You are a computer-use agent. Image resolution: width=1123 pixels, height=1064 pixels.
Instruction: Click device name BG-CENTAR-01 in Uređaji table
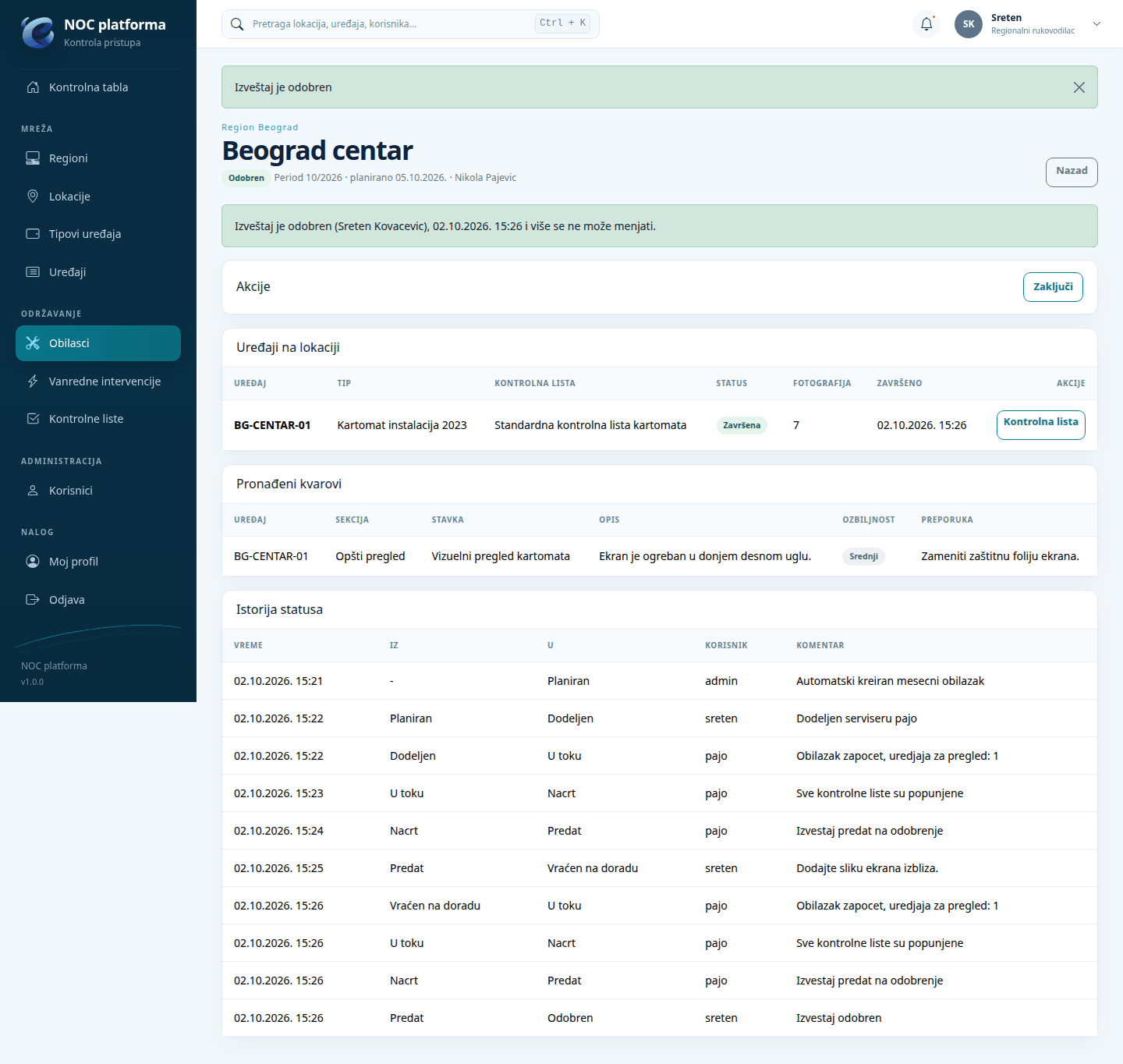[272, 425]
